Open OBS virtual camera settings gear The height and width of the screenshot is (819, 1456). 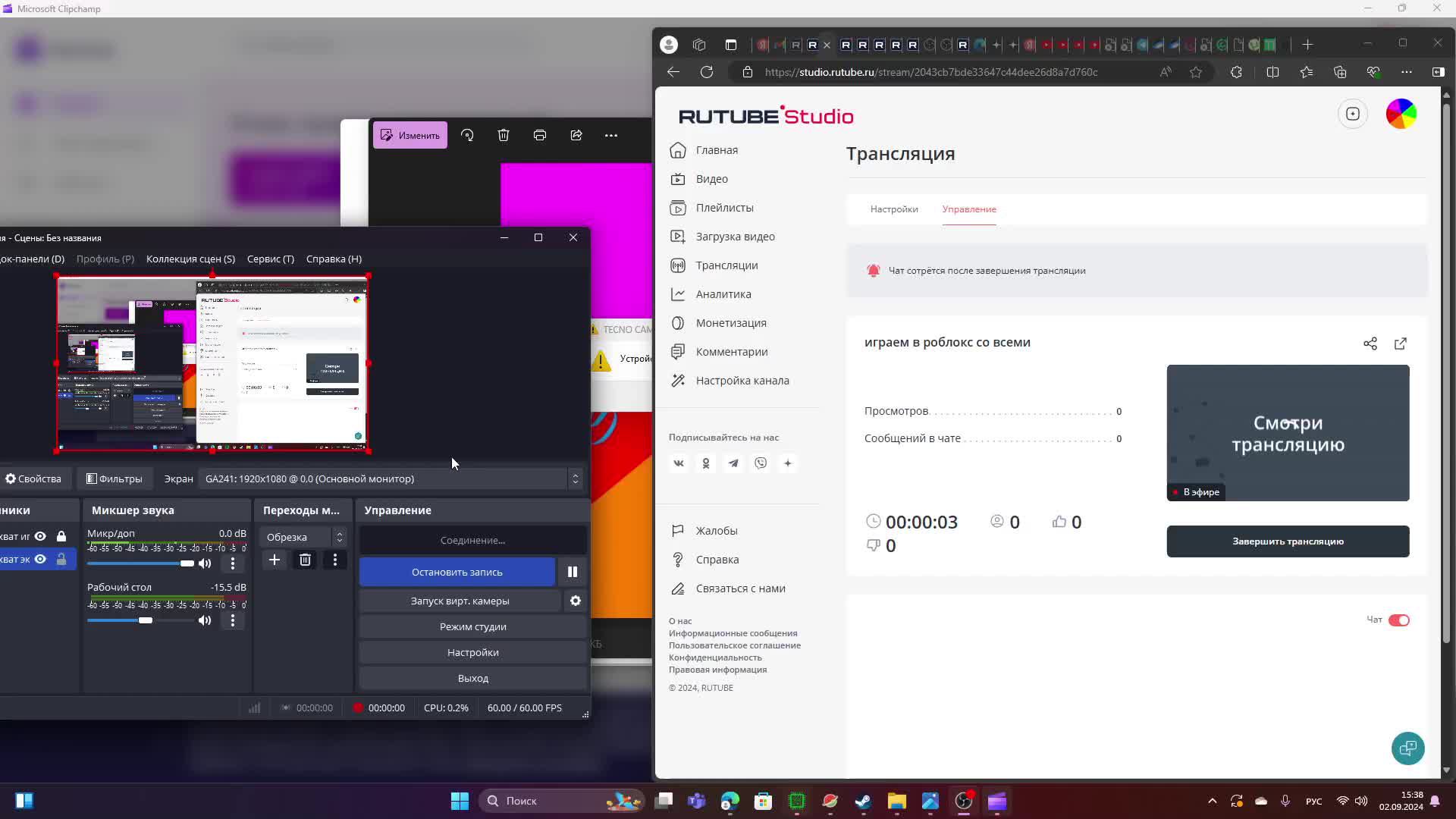tap(576, 601)
